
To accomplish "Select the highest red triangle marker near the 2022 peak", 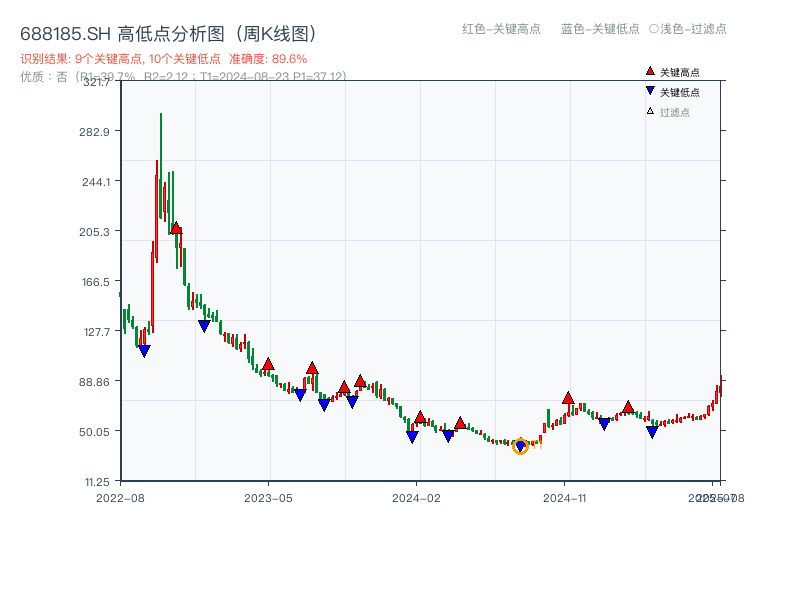I will 176,227.
